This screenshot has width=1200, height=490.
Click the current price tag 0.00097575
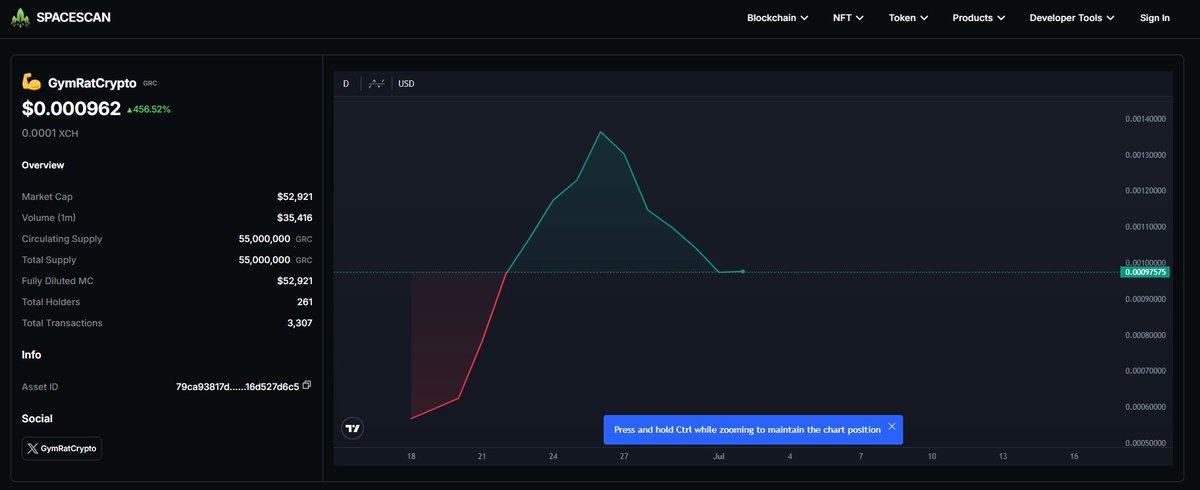click(x=1145, y=272)
